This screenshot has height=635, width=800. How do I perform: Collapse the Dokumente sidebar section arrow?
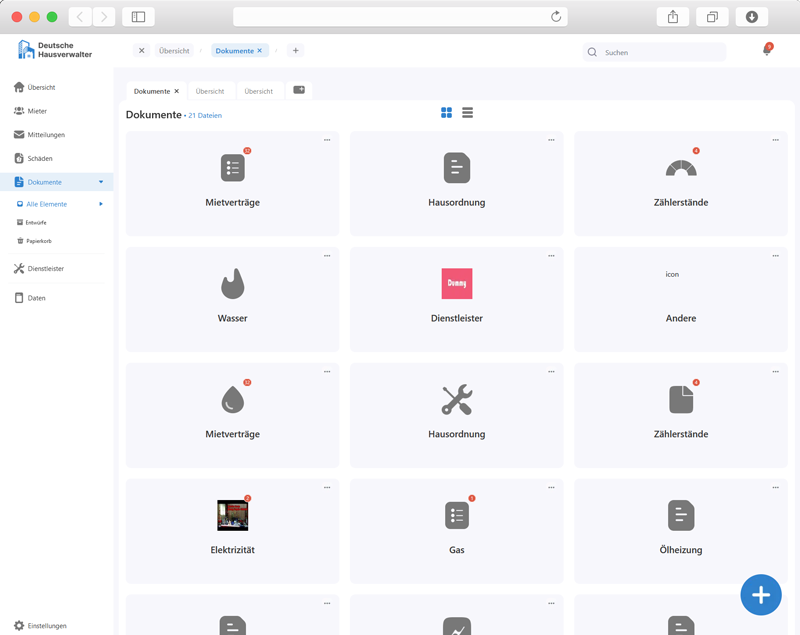click(x=101, y=182)
